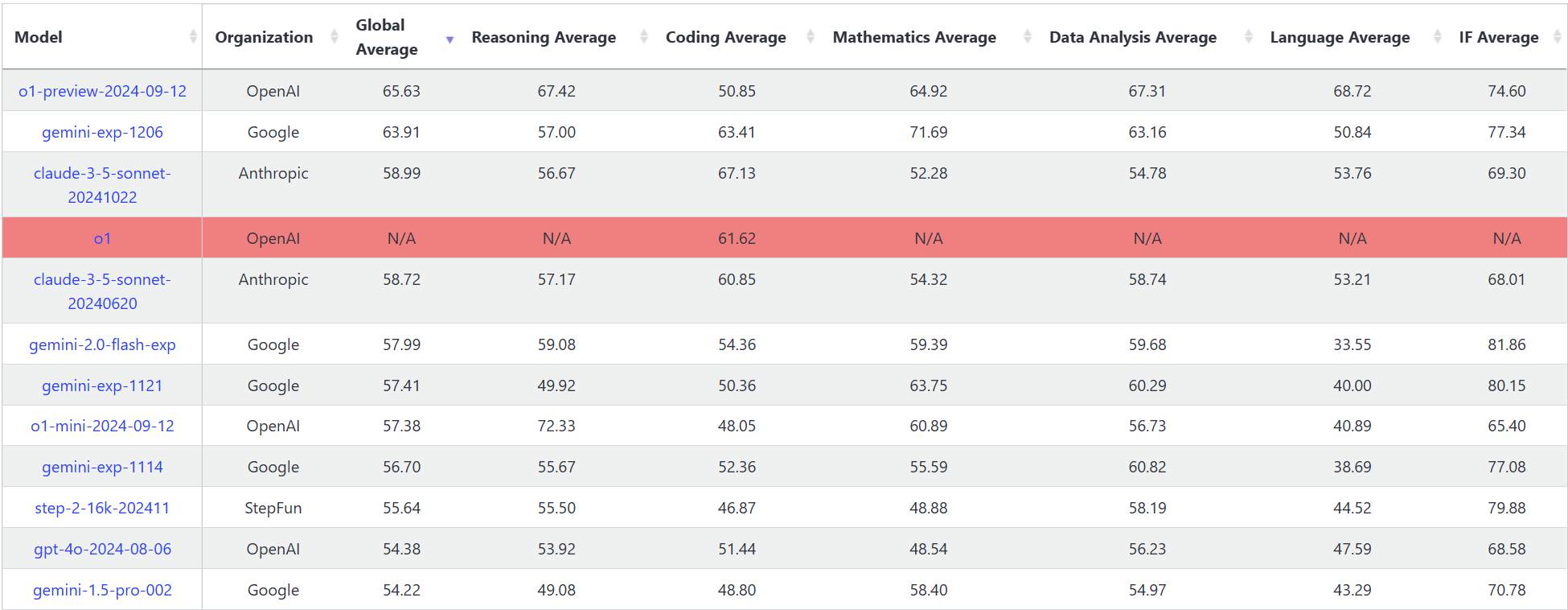This screenshot has height=610, width=1568.
Task: Click the sort arrows beside Reasoning Average
Action: [x=643, y=37]
